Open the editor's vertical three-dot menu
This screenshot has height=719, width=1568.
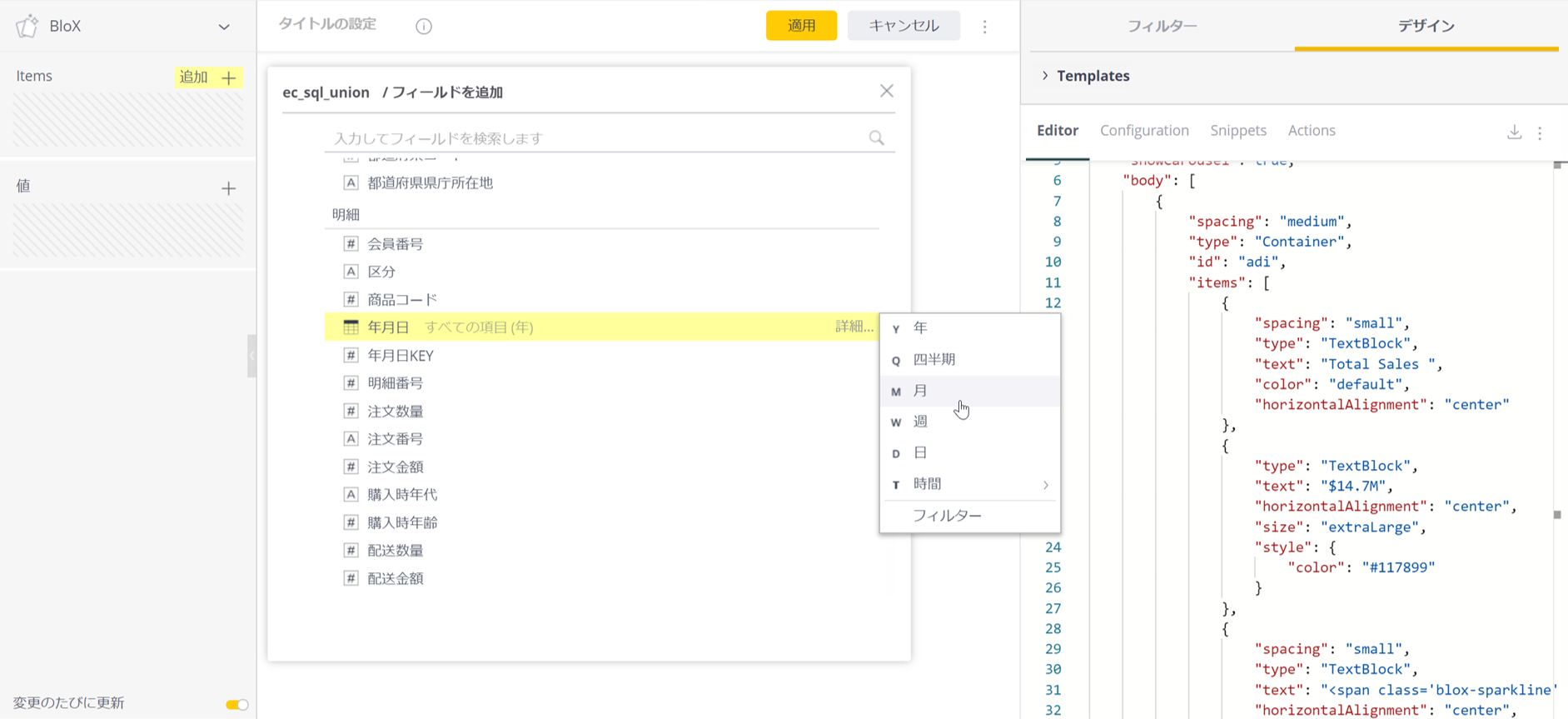click(x=1540, y=132)
